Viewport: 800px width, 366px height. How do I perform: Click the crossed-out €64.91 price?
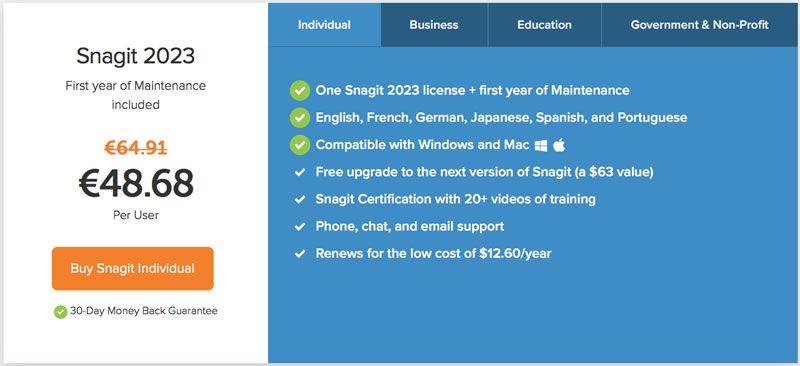(x=136, y=148)
